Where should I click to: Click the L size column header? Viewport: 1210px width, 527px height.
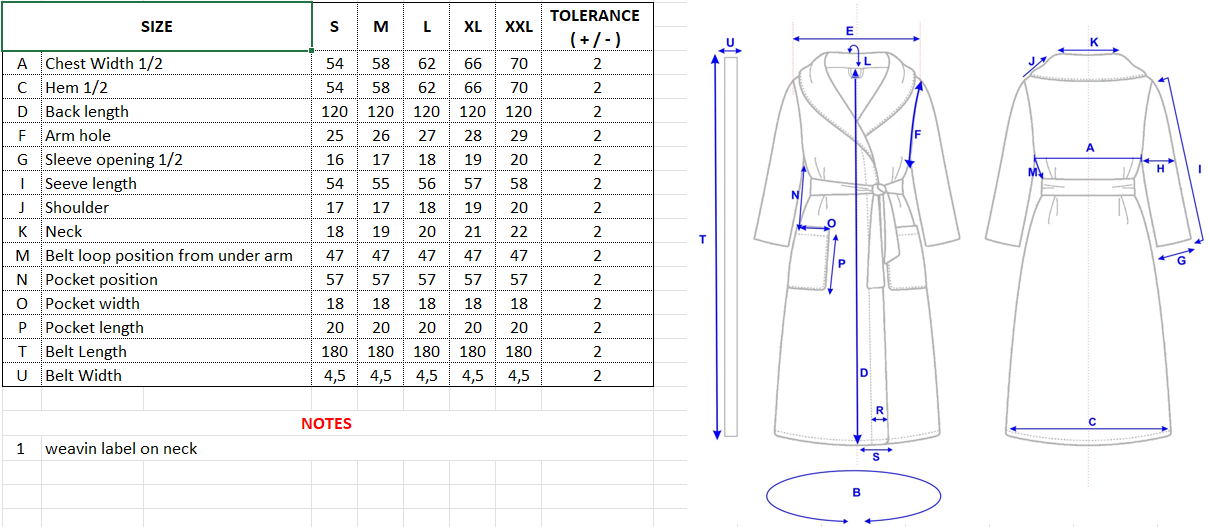(427, 27)
